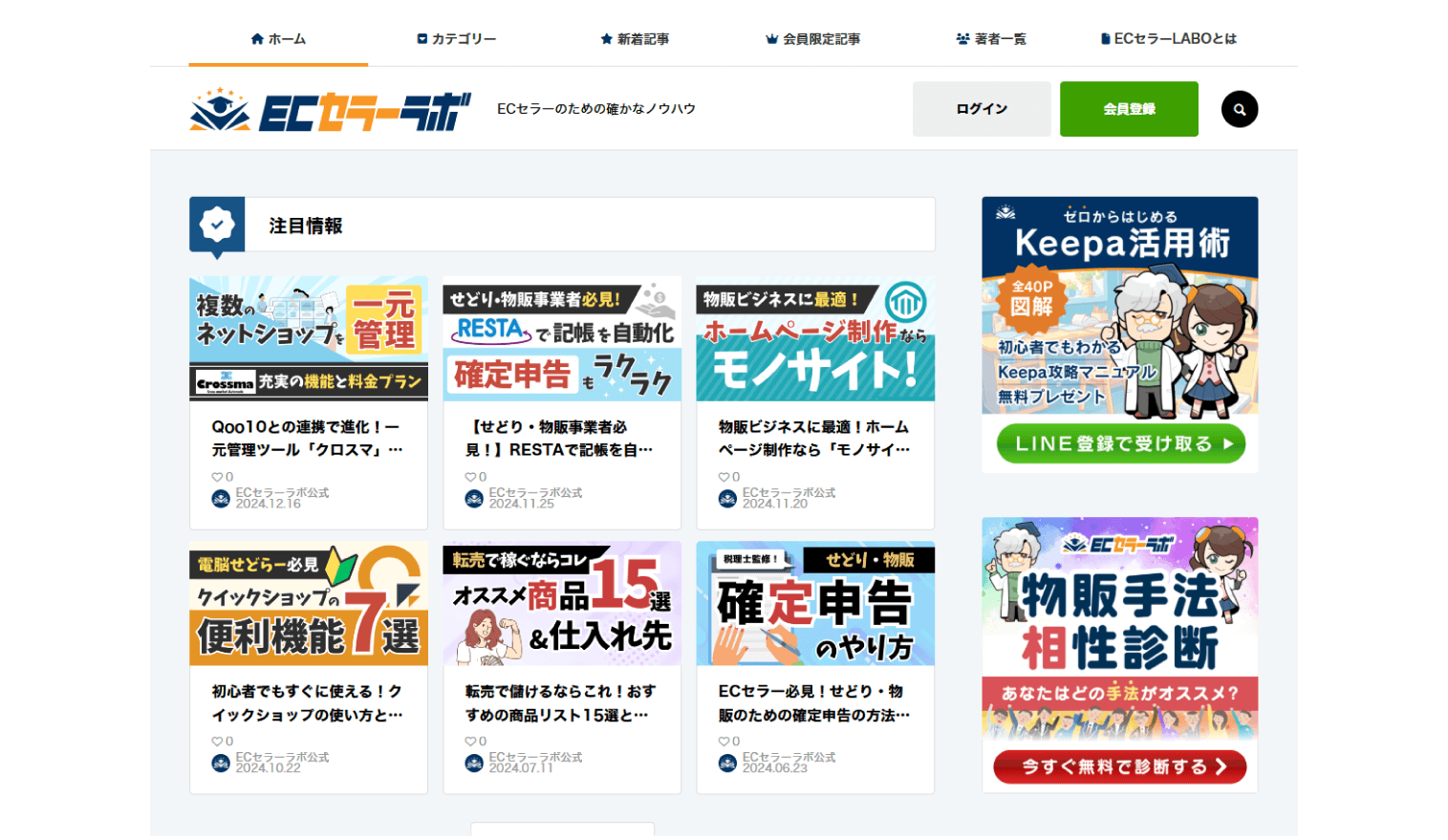This screenshot has width=1448, height=840.
Task: Toggle like on 転売 おすすめ商品 article
Action: (470, 742)
